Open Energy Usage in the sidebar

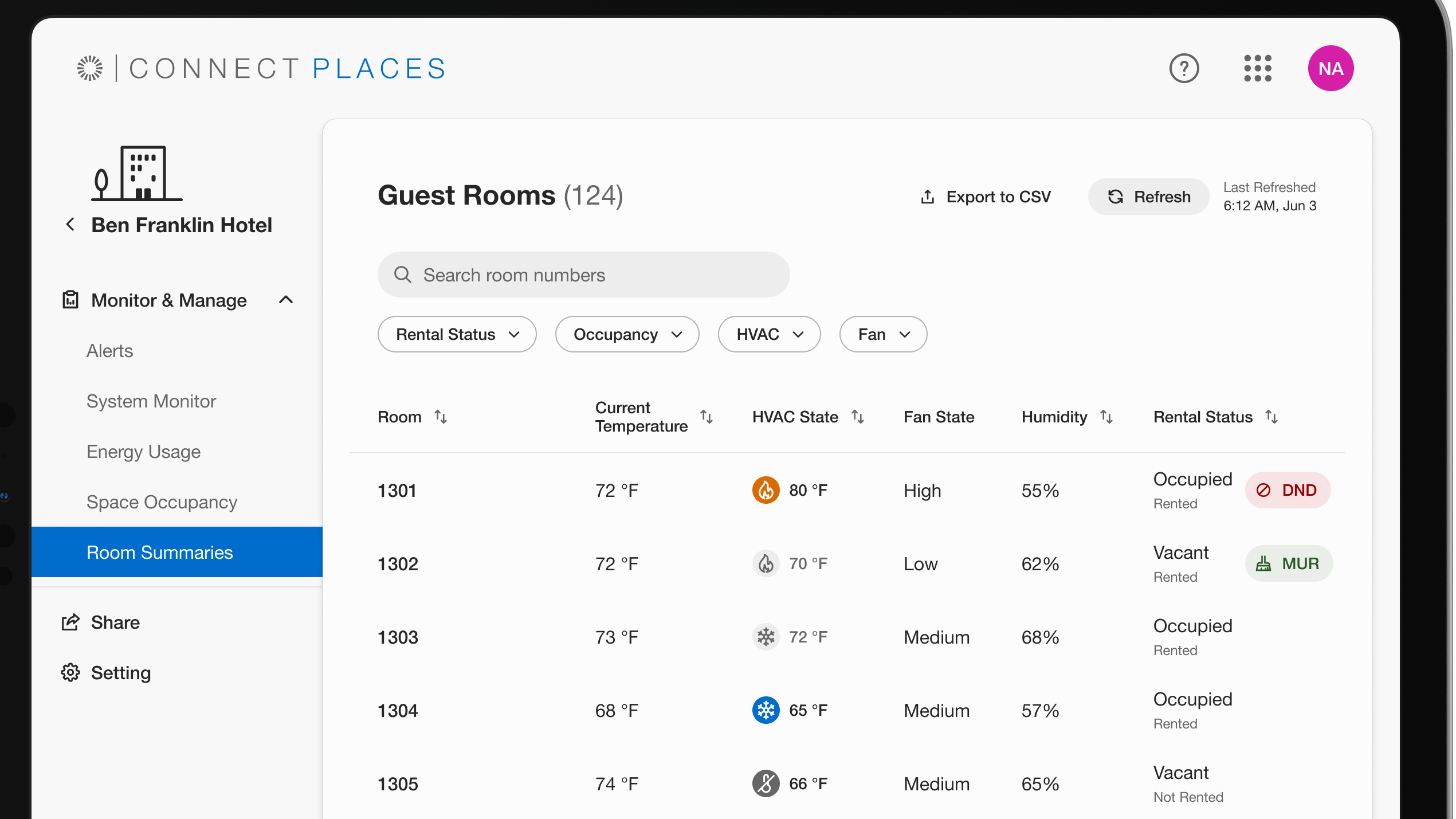144,452
